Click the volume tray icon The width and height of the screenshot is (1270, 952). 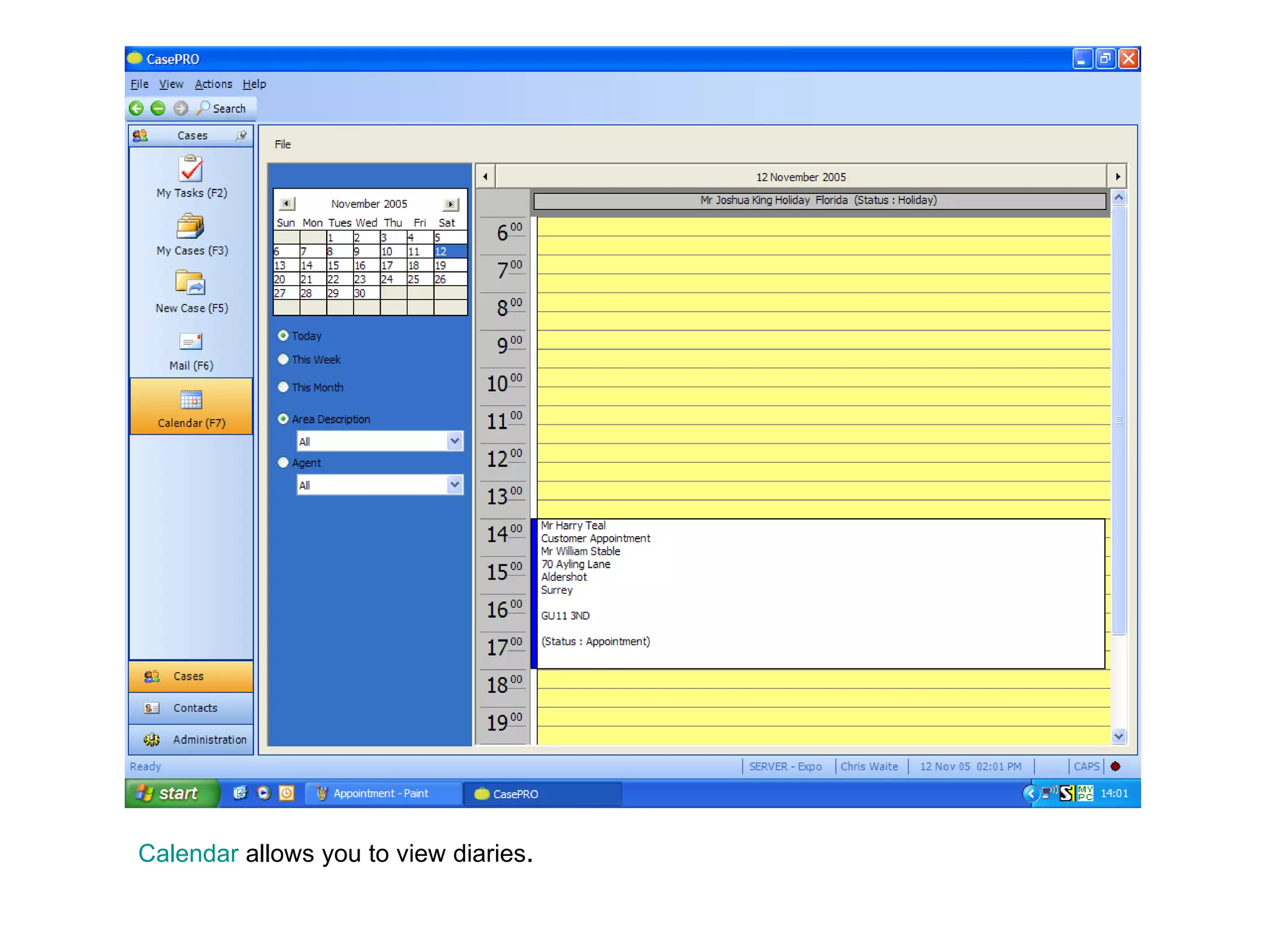coord(1049,793)
